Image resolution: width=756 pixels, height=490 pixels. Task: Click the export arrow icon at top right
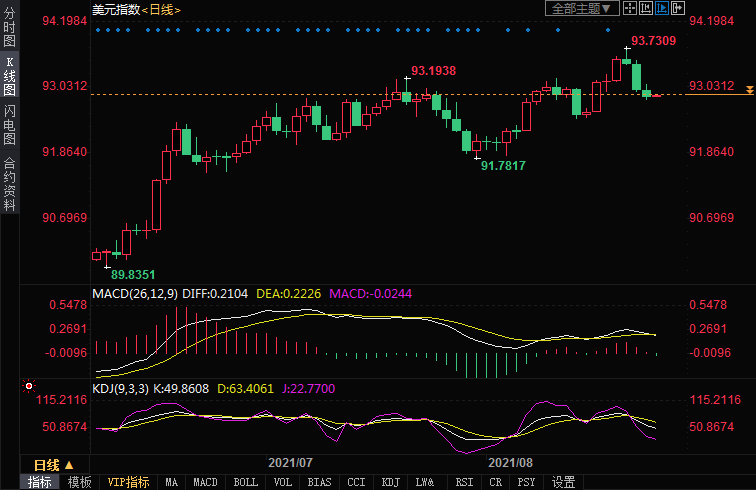676,9
